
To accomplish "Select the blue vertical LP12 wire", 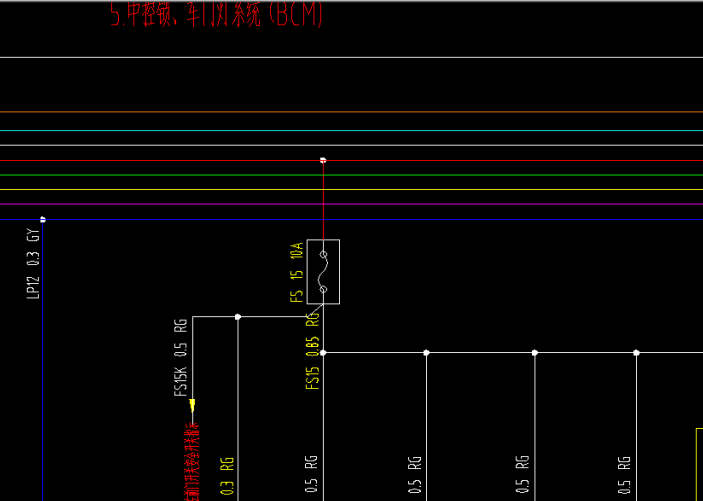I will 43,380.
